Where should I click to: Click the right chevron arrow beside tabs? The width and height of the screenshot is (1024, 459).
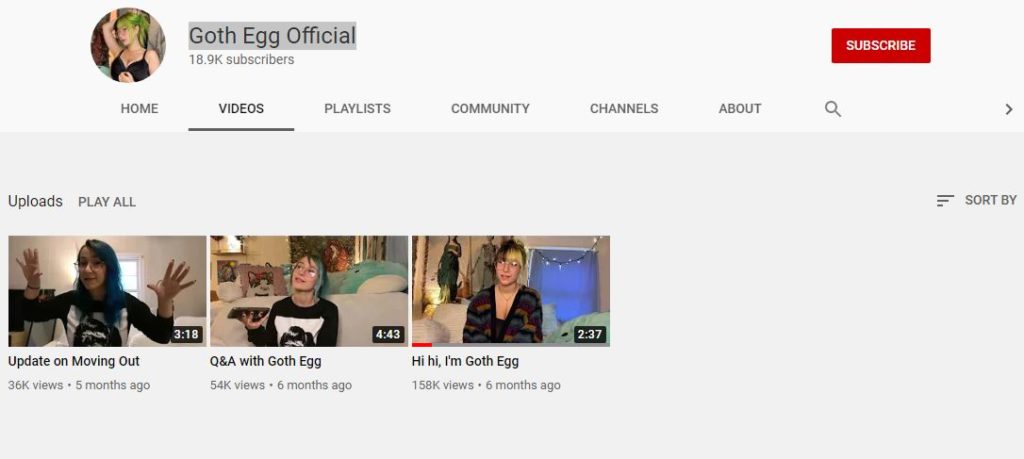1009,109
